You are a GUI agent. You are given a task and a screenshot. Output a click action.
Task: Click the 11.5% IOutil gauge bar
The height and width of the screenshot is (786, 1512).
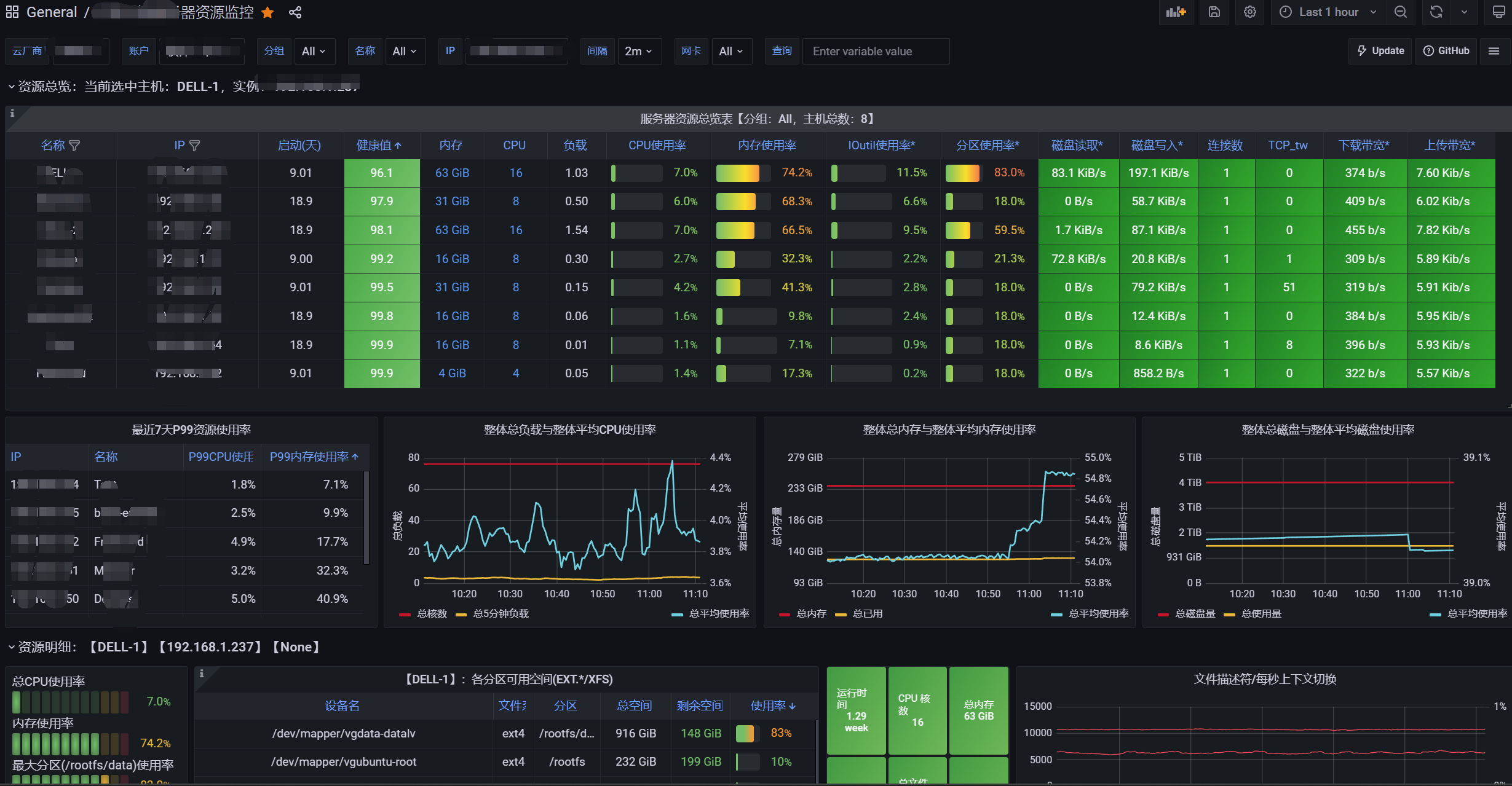tap(858, 173)
